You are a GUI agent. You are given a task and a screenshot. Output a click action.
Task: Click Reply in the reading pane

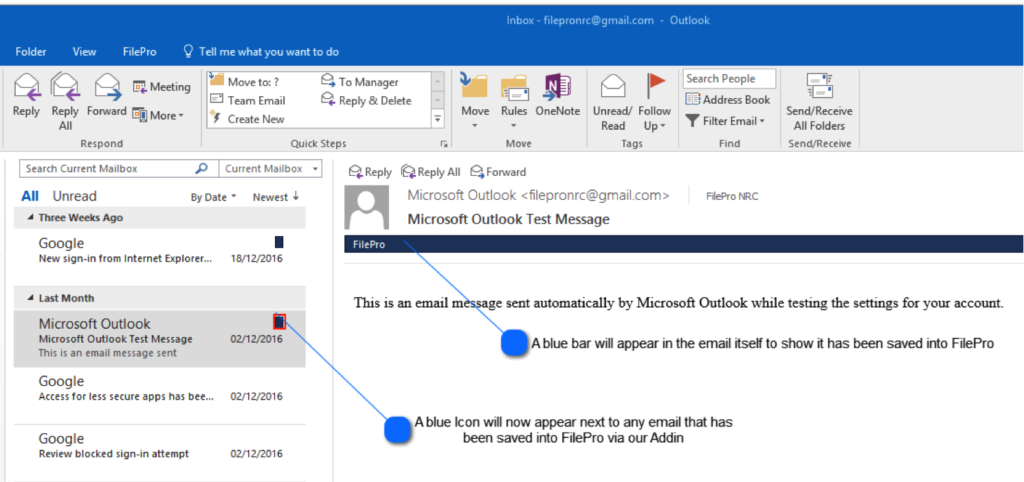tap(370, 172)
